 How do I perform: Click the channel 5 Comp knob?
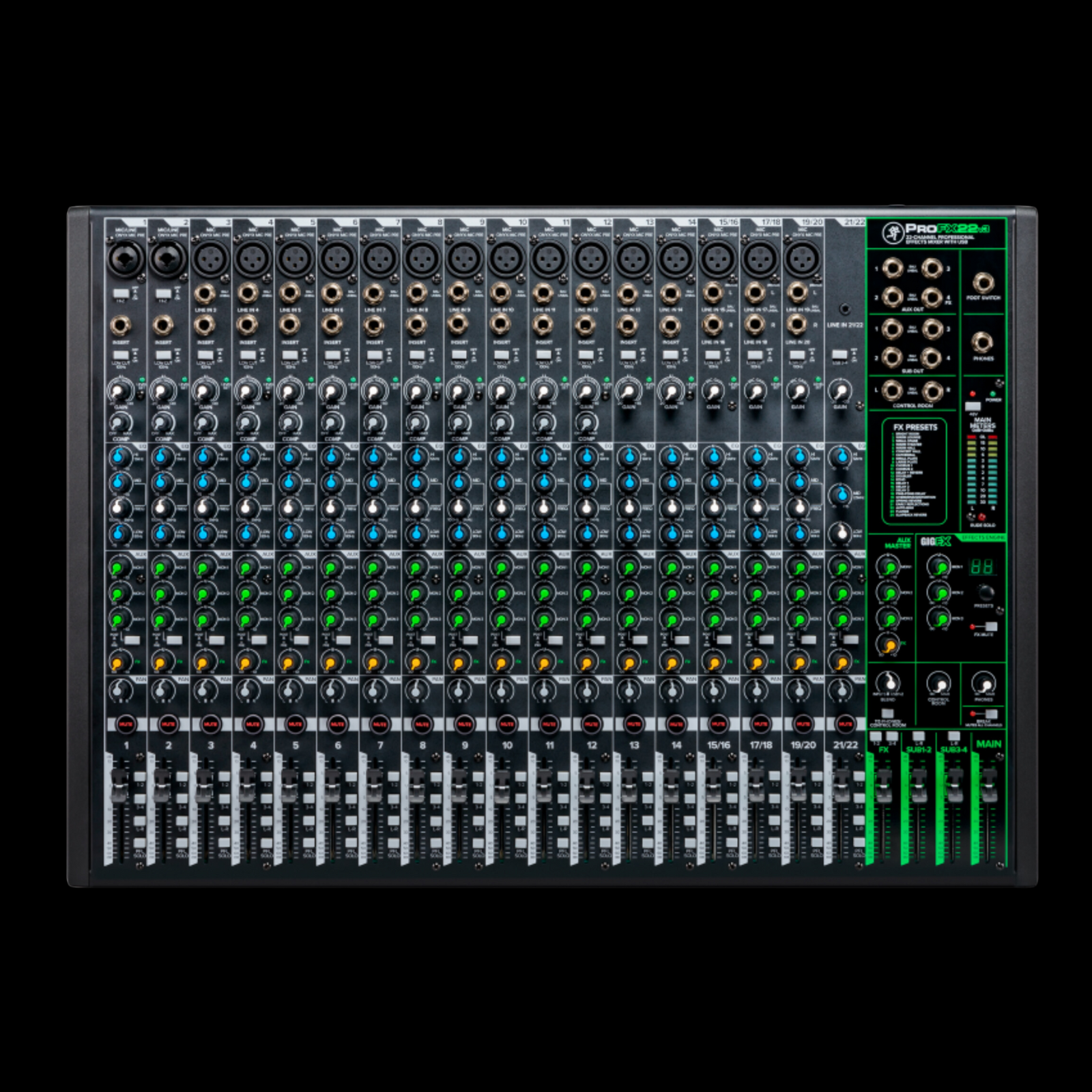pos(289,424)
